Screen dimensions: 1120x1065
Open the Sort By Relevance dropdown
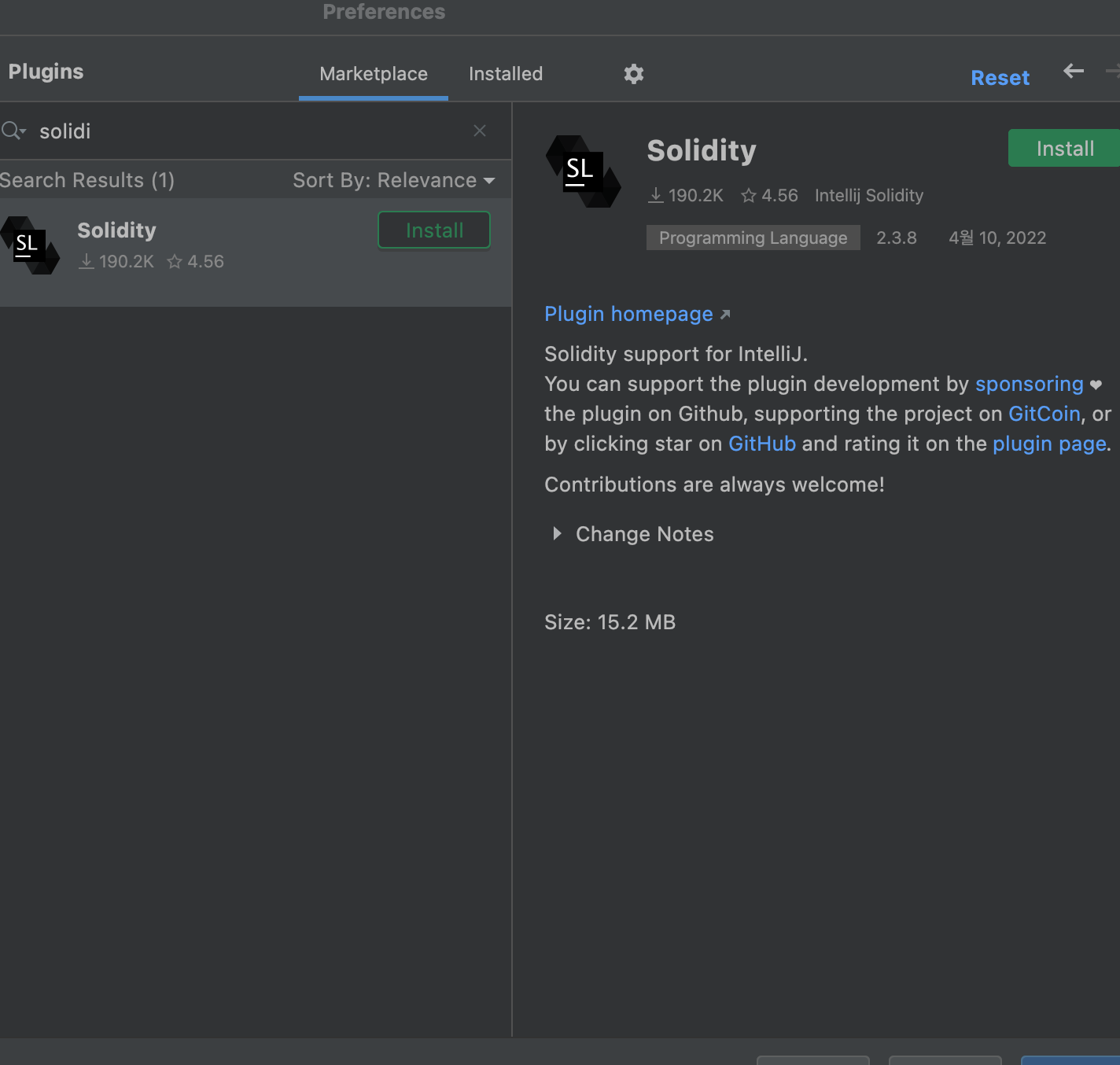point(394,180)
